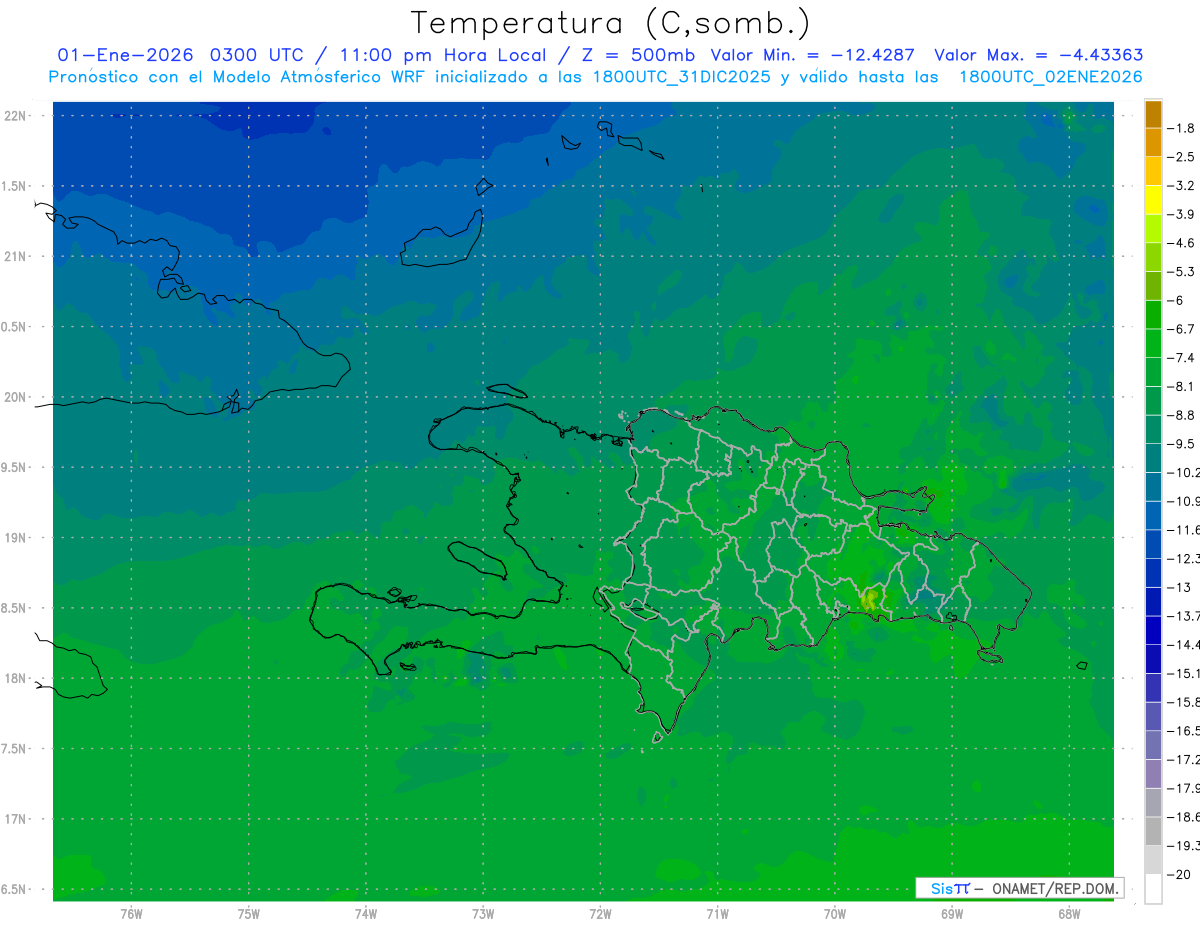The height and width of the screenshot is (927, 1200).
Task: Click the '69W' longitude axis label
Action: pyautogui.click(x=952, y=914)
